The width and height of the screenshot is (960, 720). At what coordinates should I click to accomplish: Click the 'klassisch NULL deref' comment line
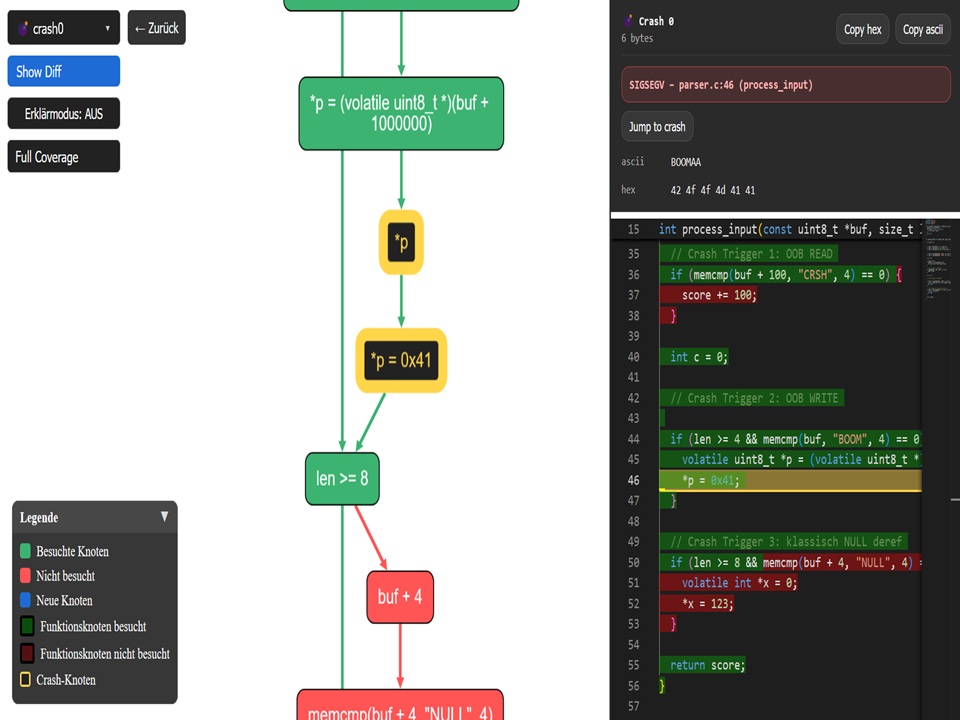786,542
